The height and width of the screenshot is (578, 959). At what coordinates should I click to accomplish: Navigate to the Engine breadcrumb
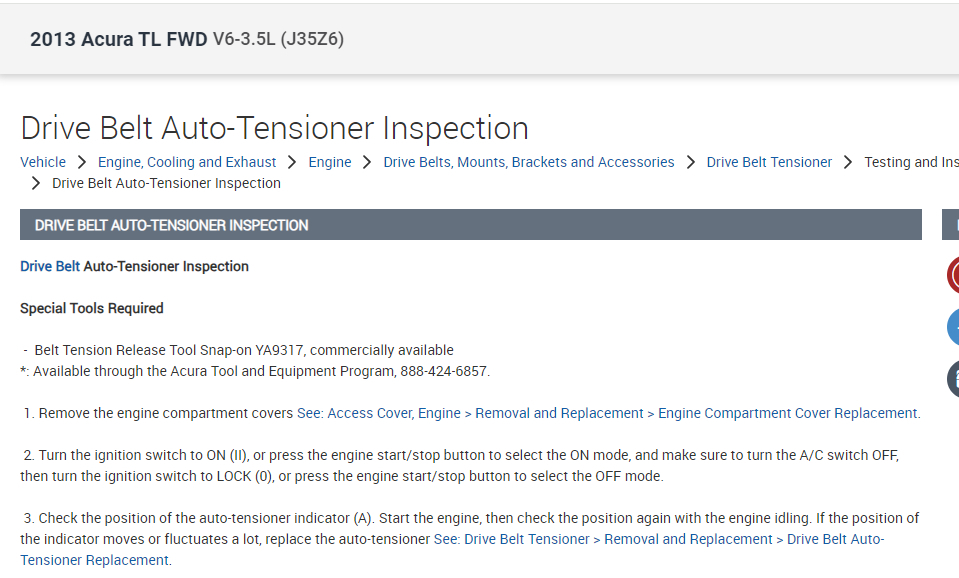coord(330,162)
